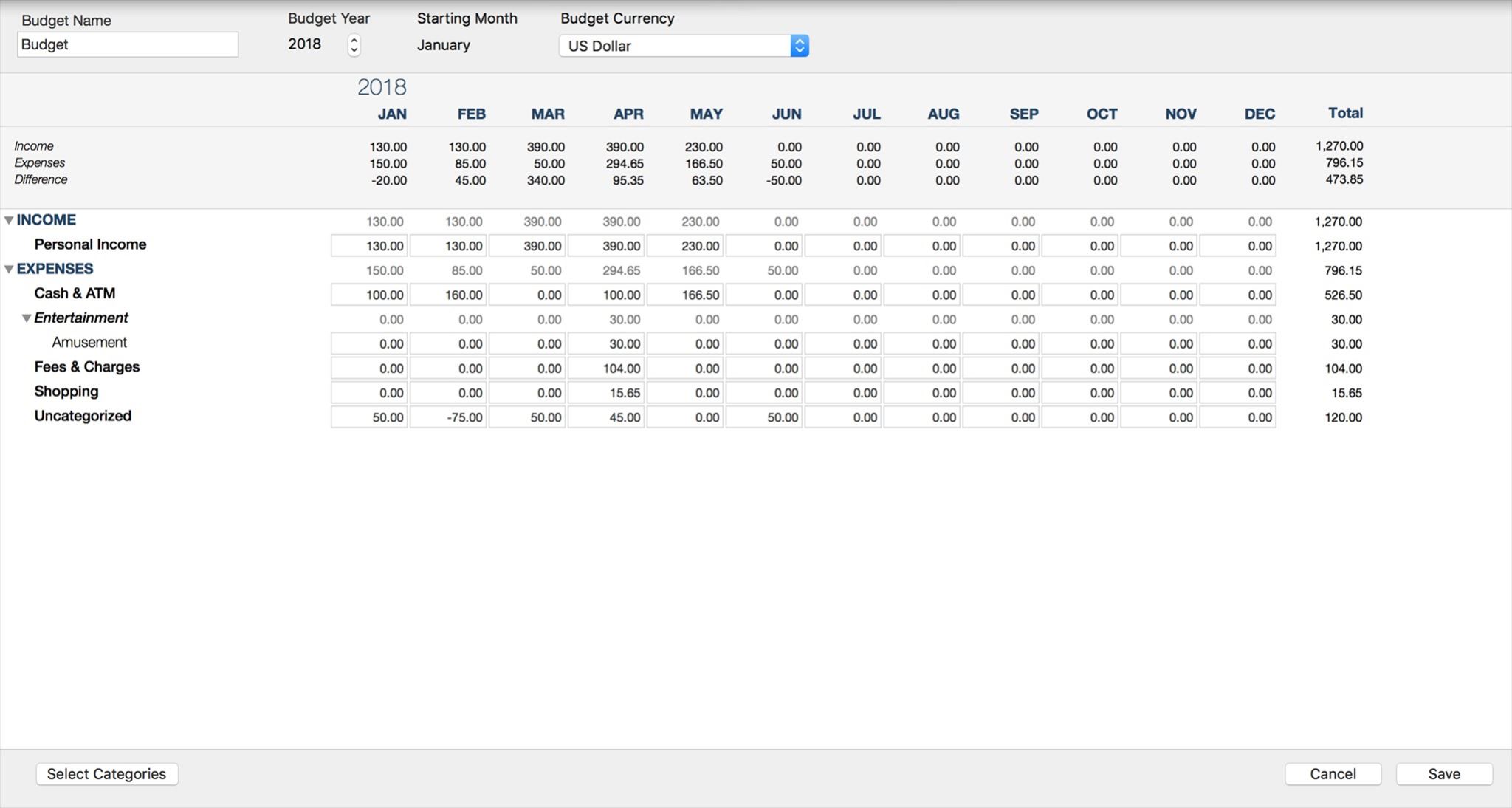Save the budget
This screenshot has height=808, width=1512.
(x=1443, y=773)
